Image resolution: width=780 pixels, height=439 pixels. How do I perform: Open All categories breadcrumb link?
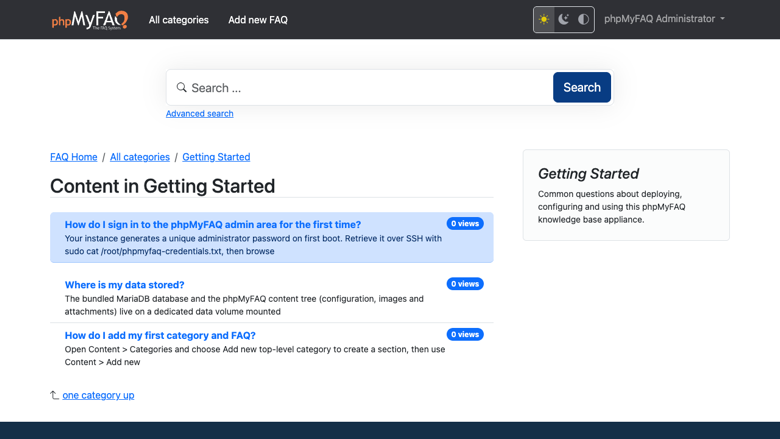point(140,157)
